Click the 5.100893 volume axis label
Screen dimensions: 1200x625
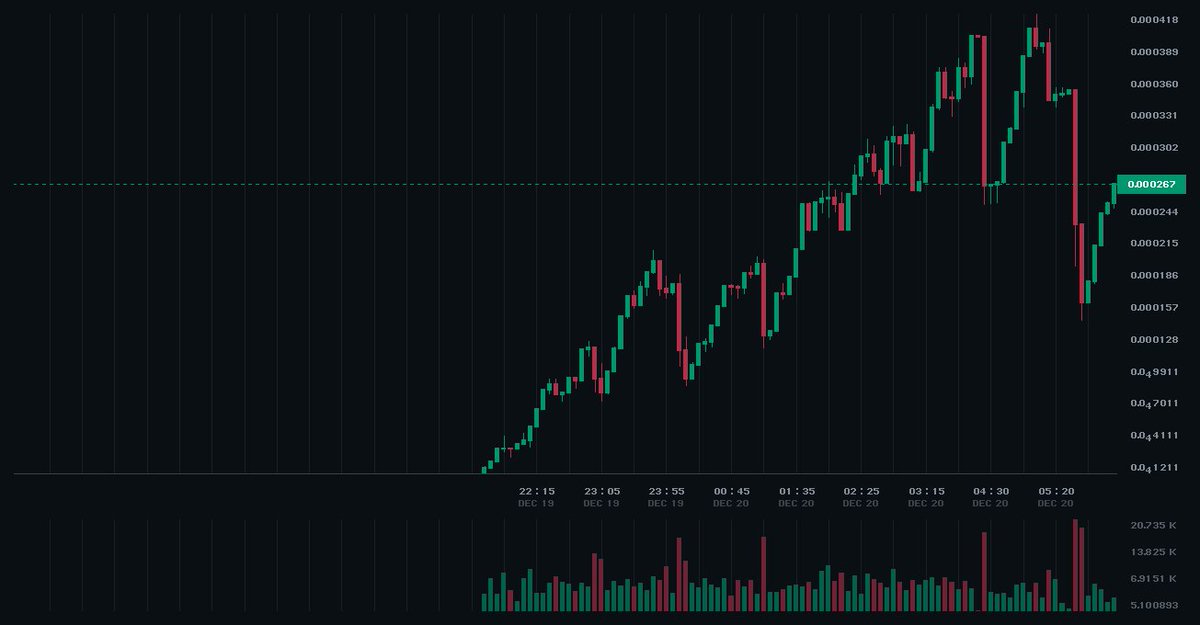[x=1153, y=606]
